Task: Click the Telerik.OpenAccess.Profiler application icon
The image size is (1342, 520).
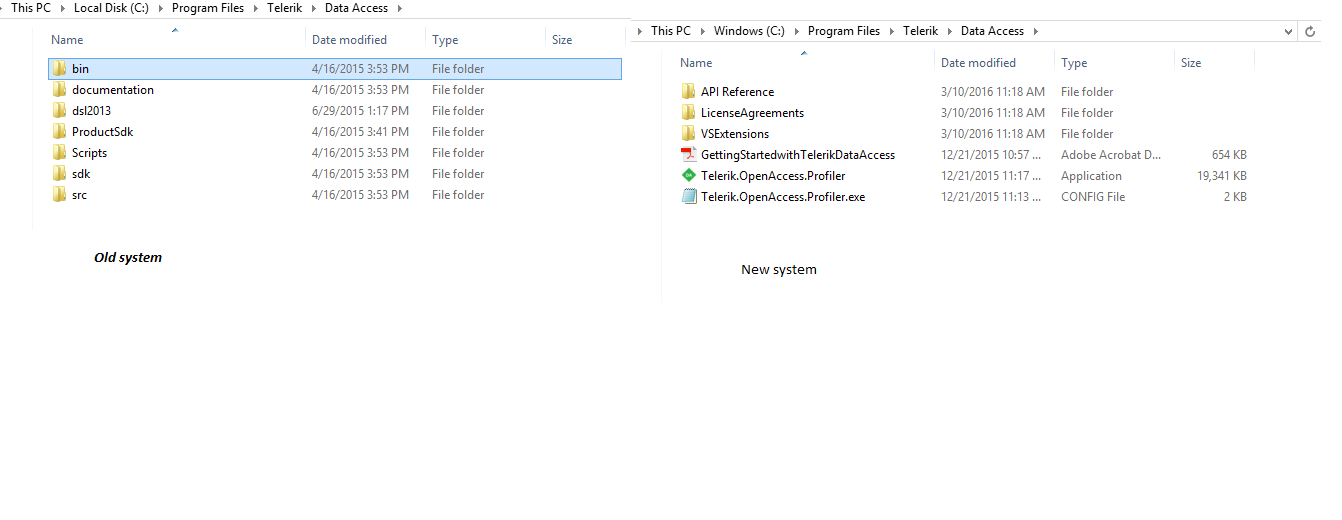Action: [x=688, y=176]
